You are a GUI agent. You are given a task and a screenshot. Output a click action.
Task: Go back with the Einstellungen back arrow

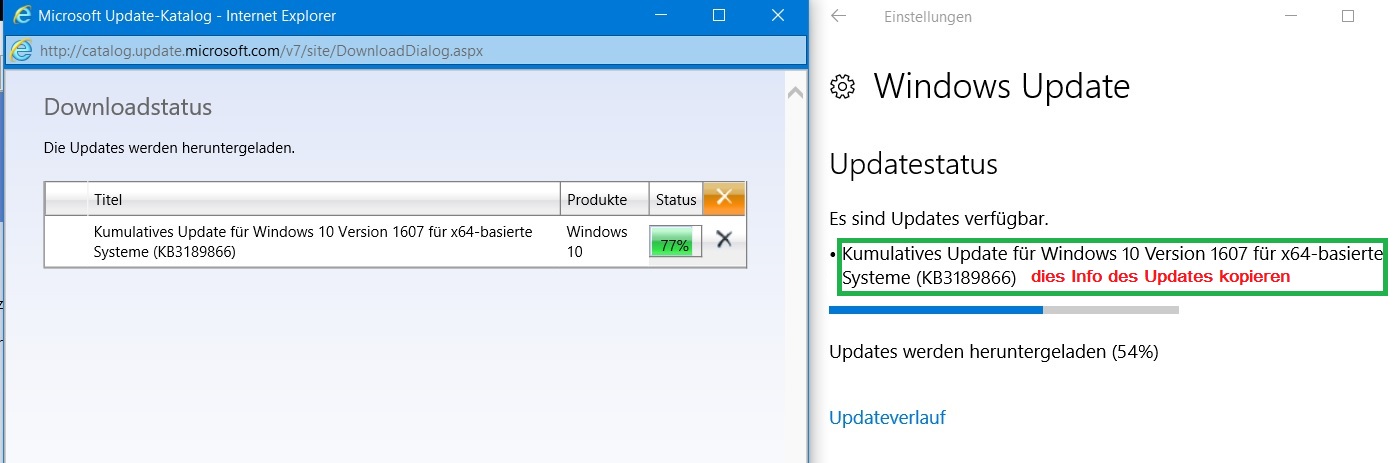pyautogui.click(x=839, y=16)
